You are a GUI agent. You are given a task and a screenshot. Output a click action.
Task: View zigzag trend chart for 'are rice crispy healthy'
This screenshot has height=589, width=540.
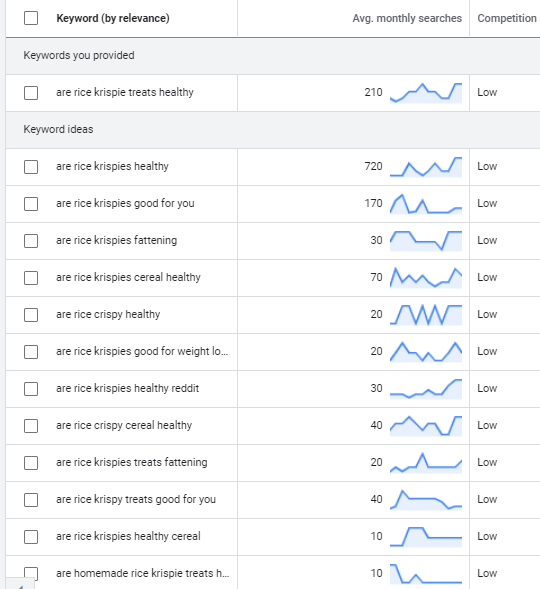(426, 315)
